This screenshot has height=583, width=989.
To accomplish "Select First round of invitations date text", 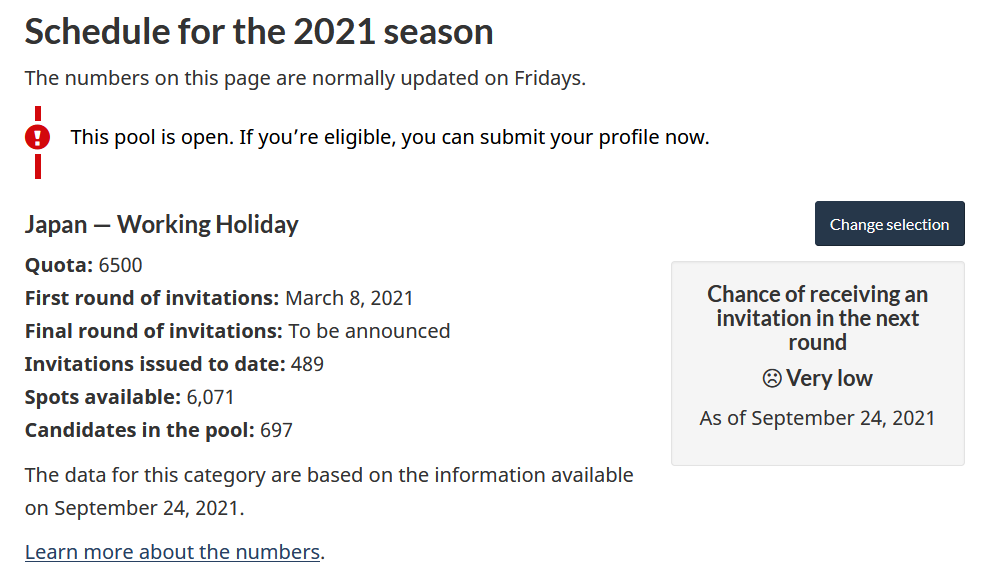I will pos(349,298).
